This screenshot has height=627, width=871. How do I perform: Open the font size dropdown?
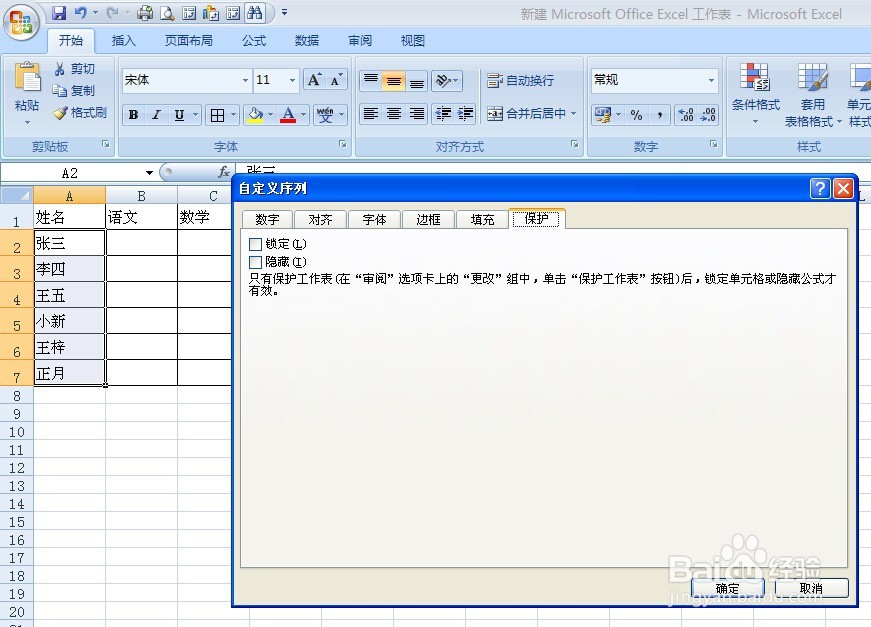[291, 80]
